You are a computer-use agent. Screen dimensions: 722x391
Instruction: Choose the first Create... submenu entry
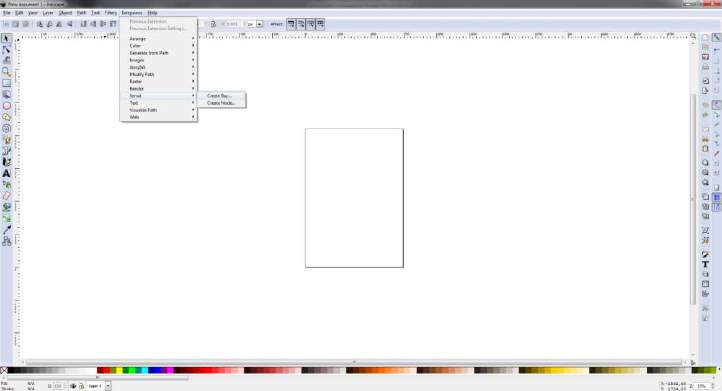point(221,96)
